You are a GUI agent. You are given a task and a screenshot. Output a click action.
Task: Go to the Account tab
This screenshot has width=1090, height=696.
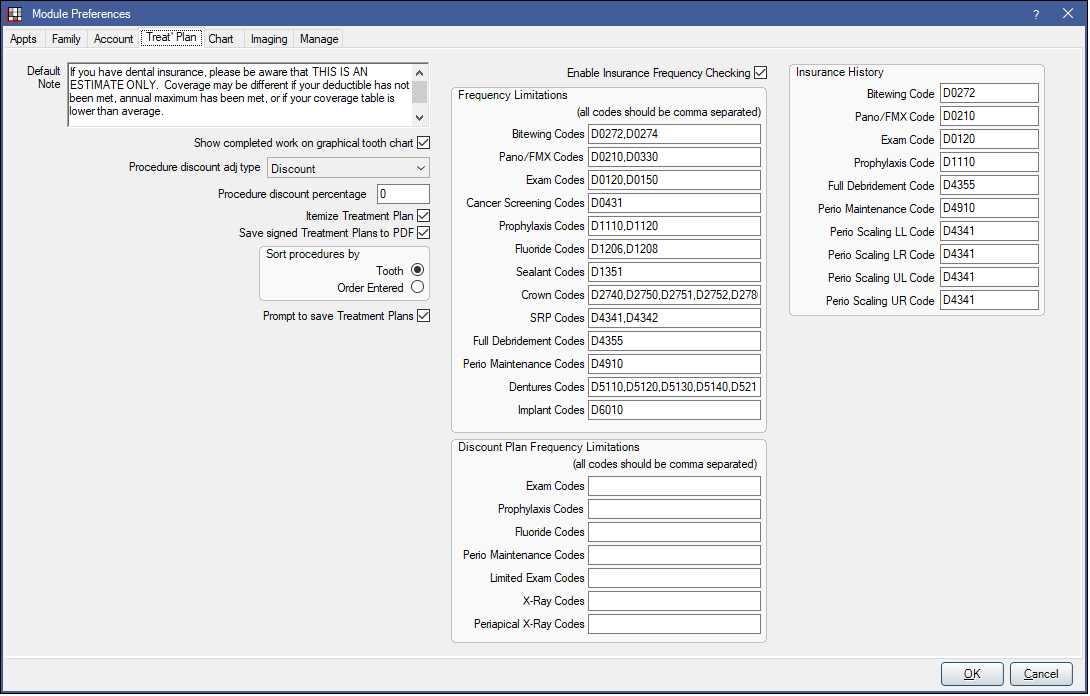[x=113, y=39]
